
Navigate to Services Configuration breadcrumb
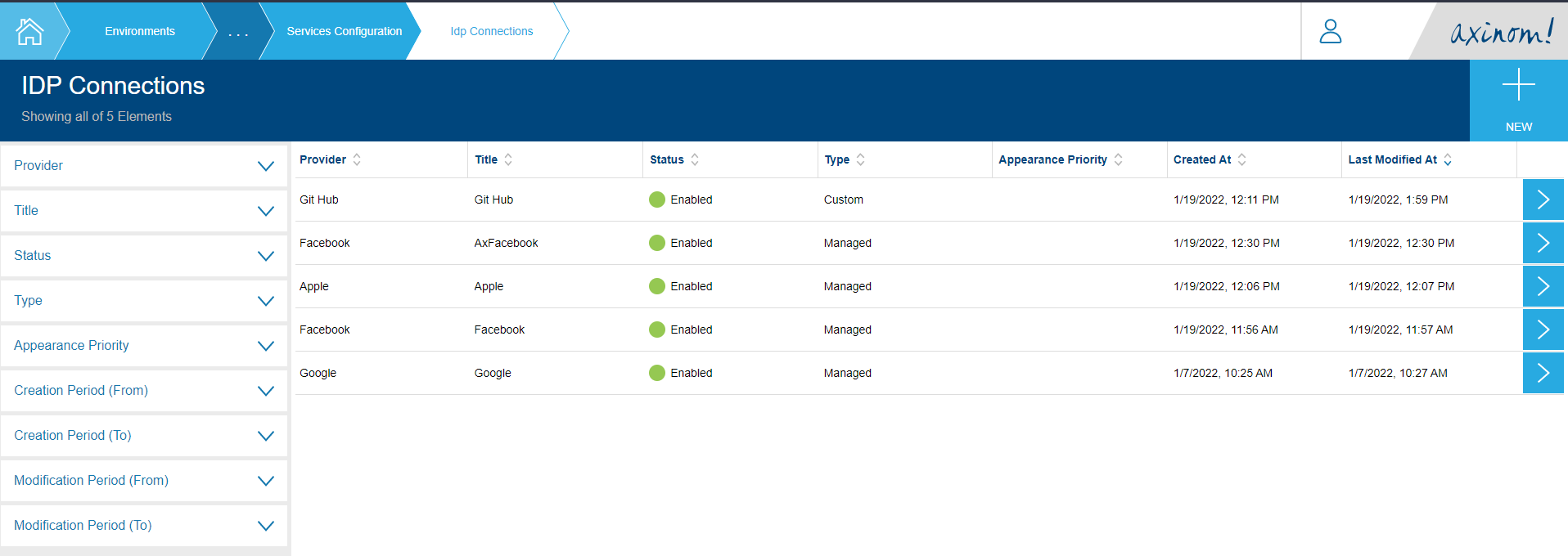click(344, 31)
